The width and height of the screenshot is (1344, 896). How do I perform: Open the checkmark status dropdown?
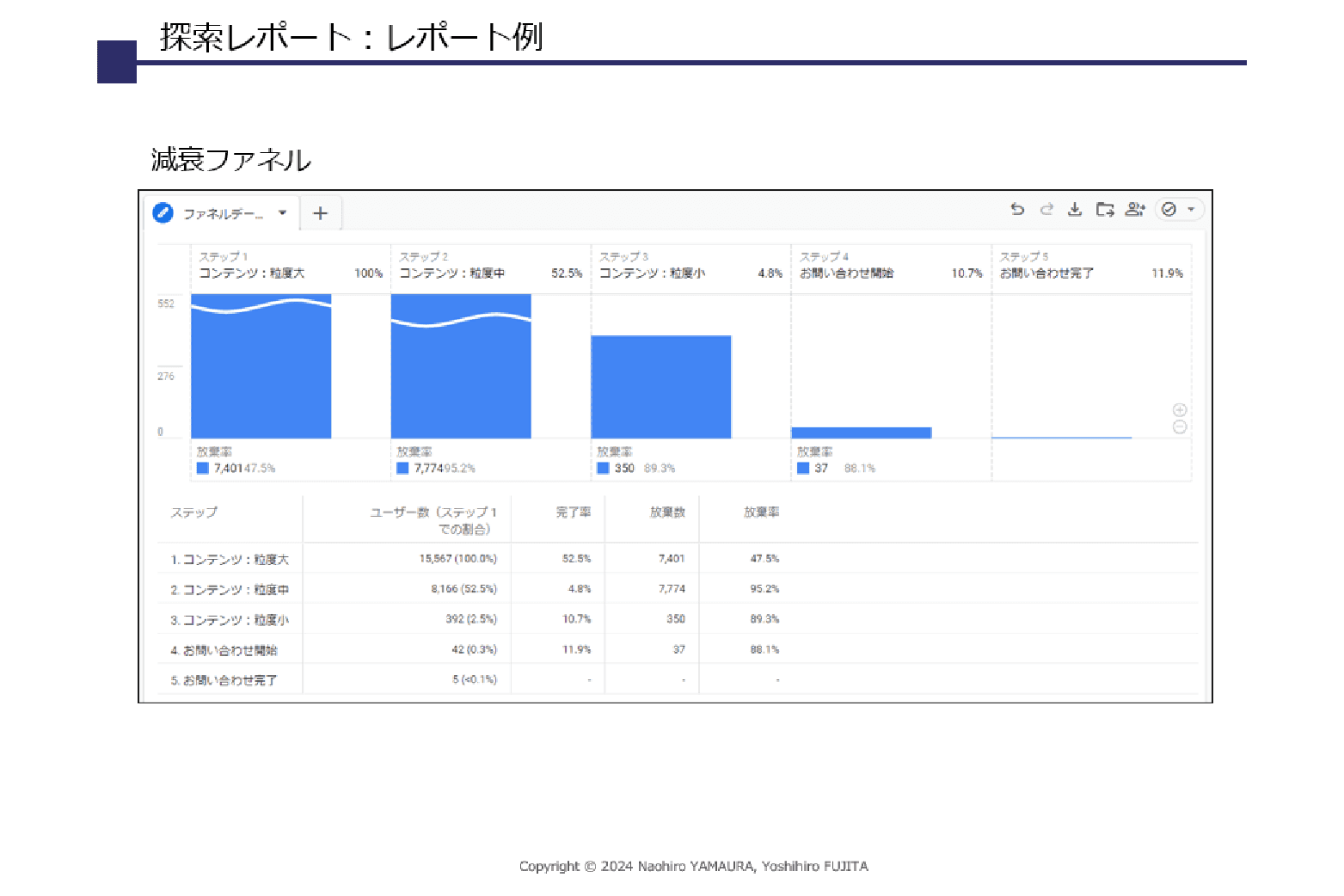(x=1179, y=209)
